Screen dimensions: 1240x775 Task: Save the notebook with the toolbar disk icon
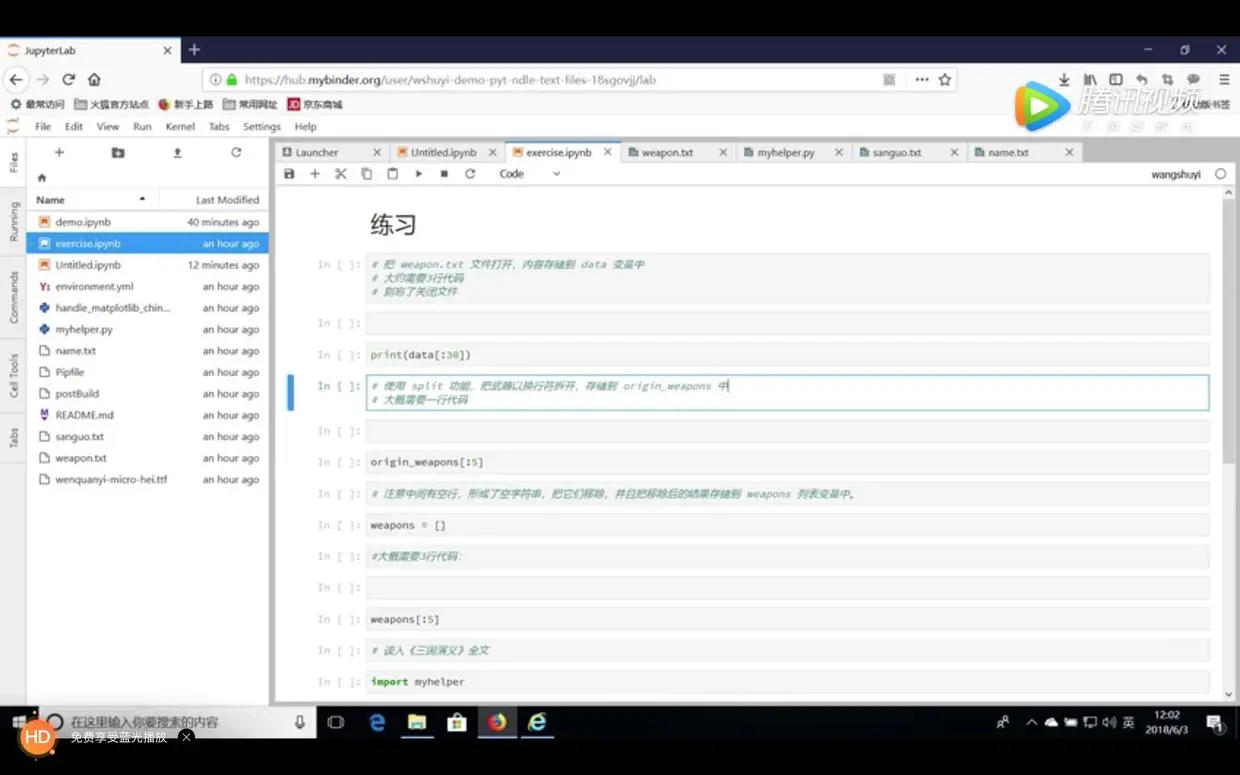tap(289, 174)
